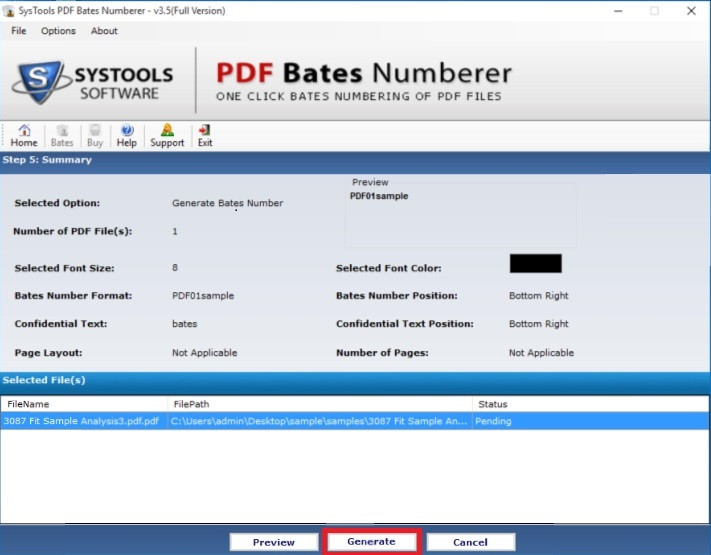711x555 pixels.
Task: Click the Bates Number Format value PDF01sample
Action: [203, 296]
